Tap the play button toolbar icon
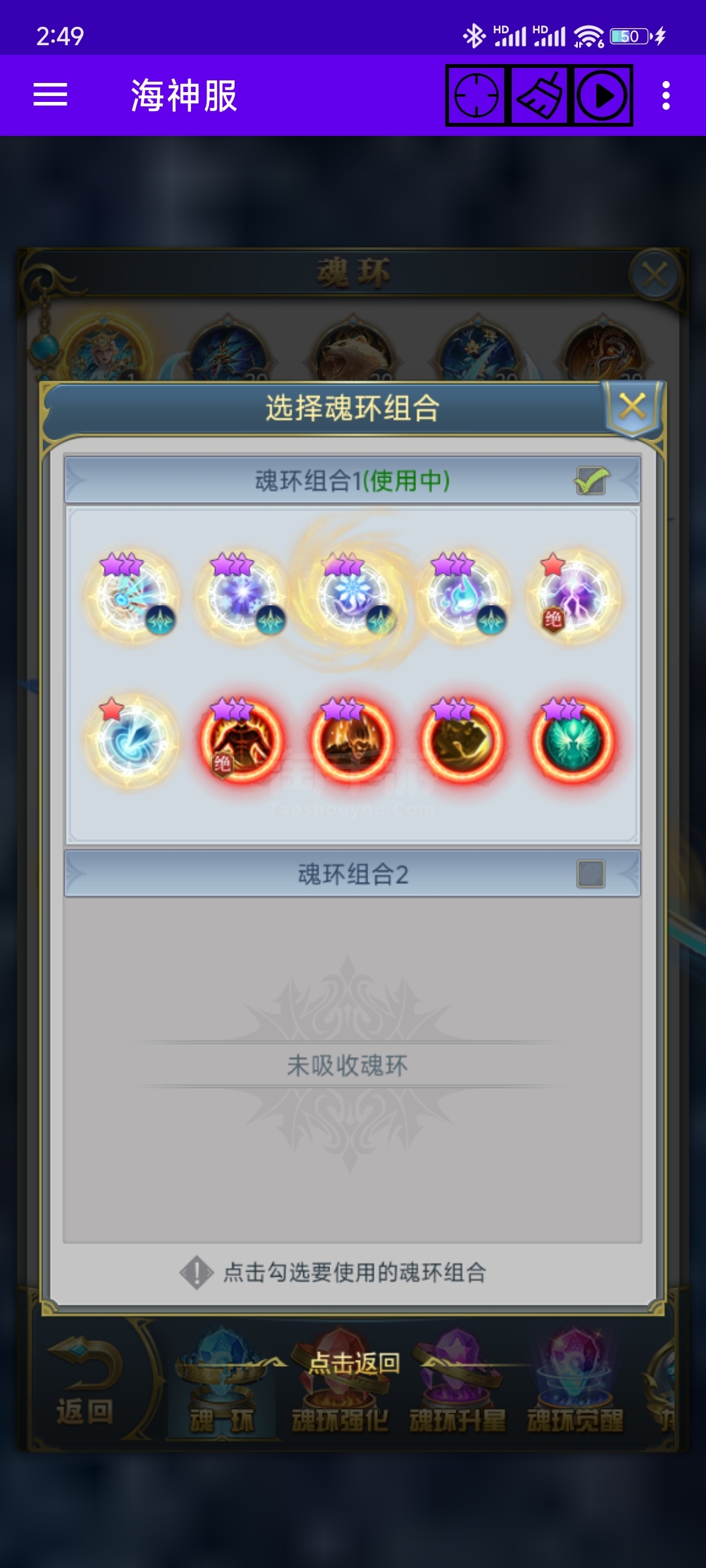The width and height of the screenshot is (706, 1568). (x=603, y=95)
